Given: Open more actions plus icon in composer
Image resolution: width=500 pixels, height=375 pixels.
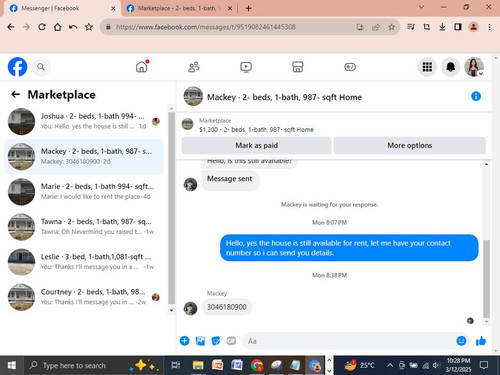Looking at the screenshot, I should click(x=185, y=341).
